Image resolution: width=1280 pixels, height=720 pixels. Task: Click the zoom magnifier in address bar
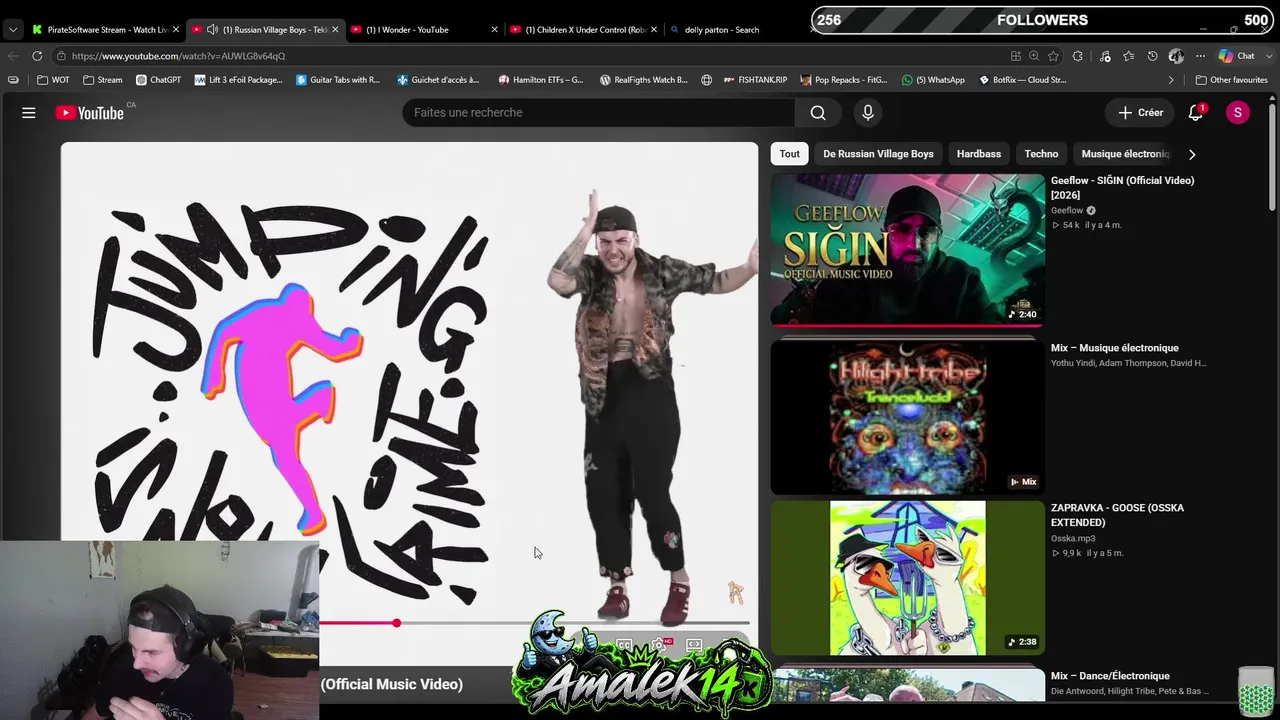[1034, 56]
